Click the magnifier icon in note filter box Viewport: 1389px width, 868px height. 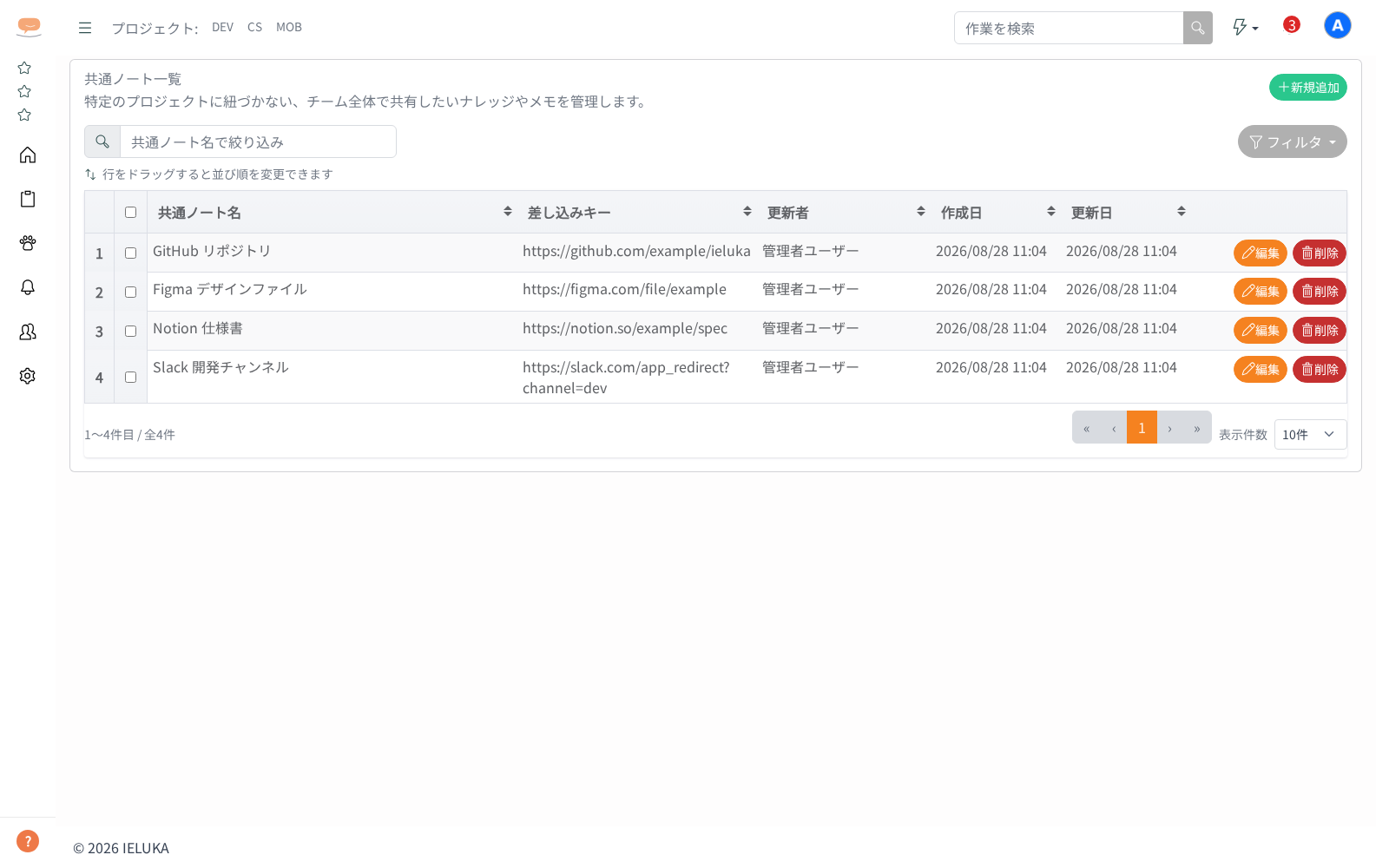102,141
